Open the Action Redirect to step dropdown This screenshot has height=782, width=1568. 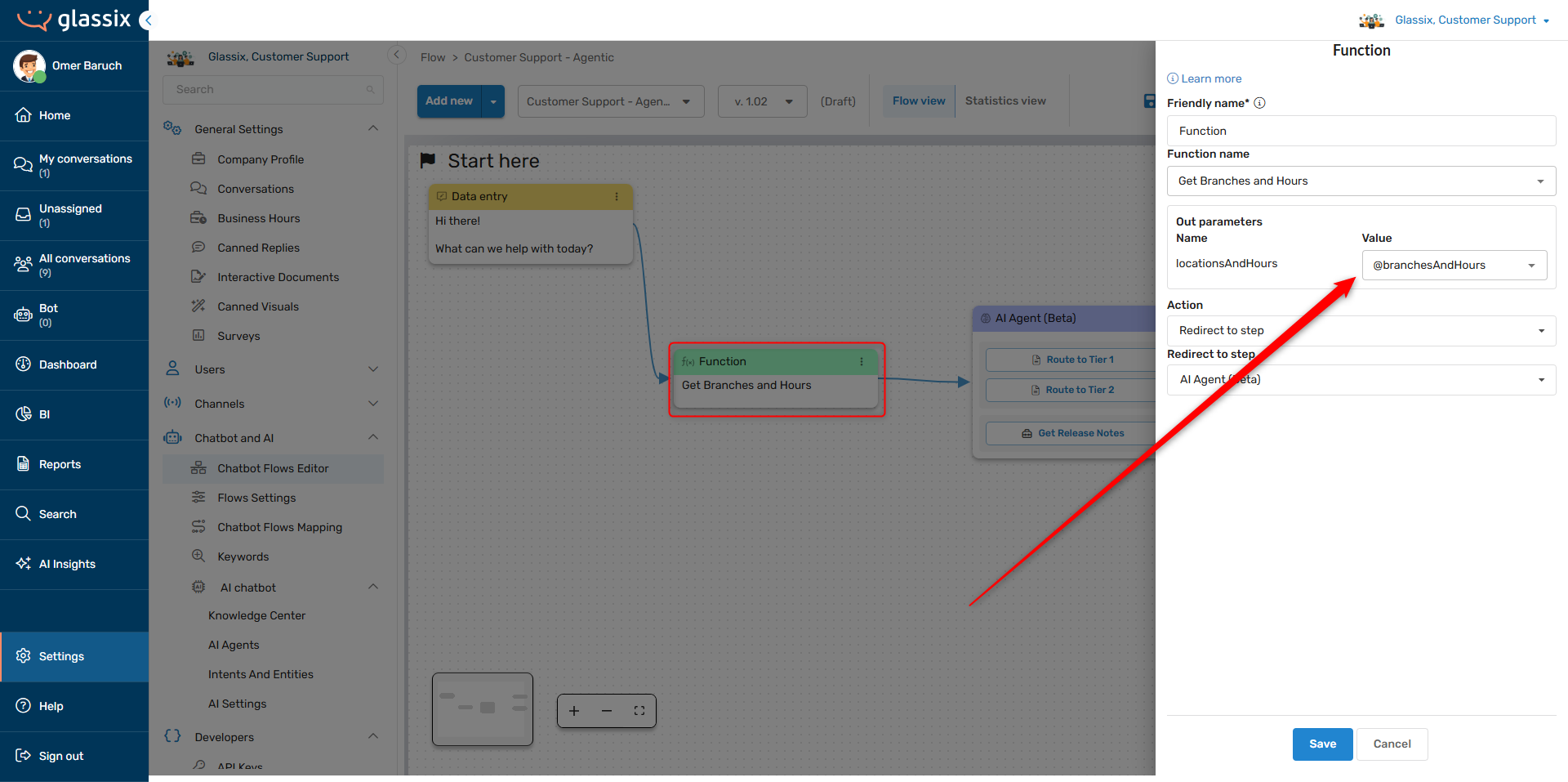[1361, 330]
